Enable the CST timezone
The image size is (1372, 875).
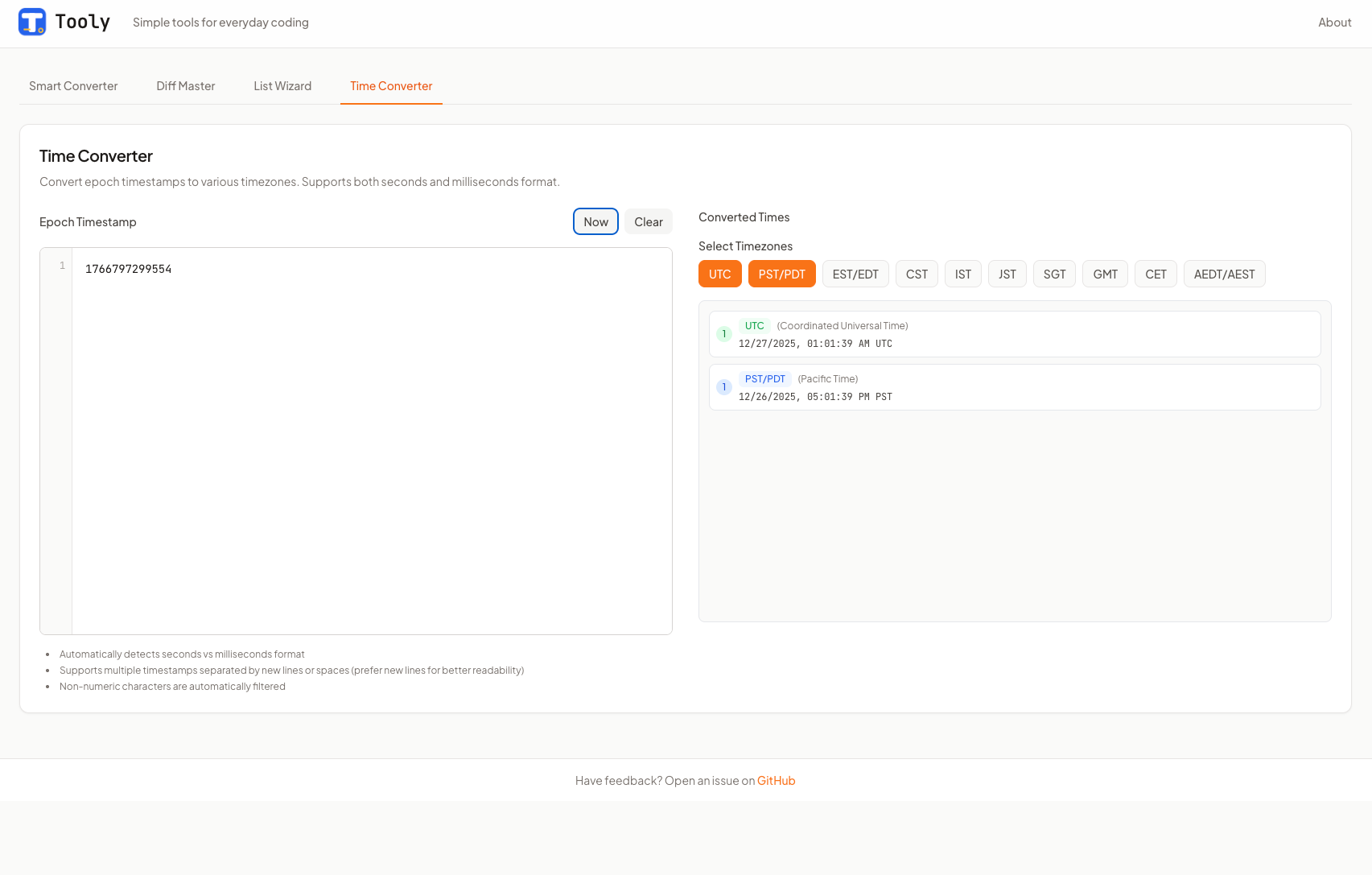(x=917, y=274)
